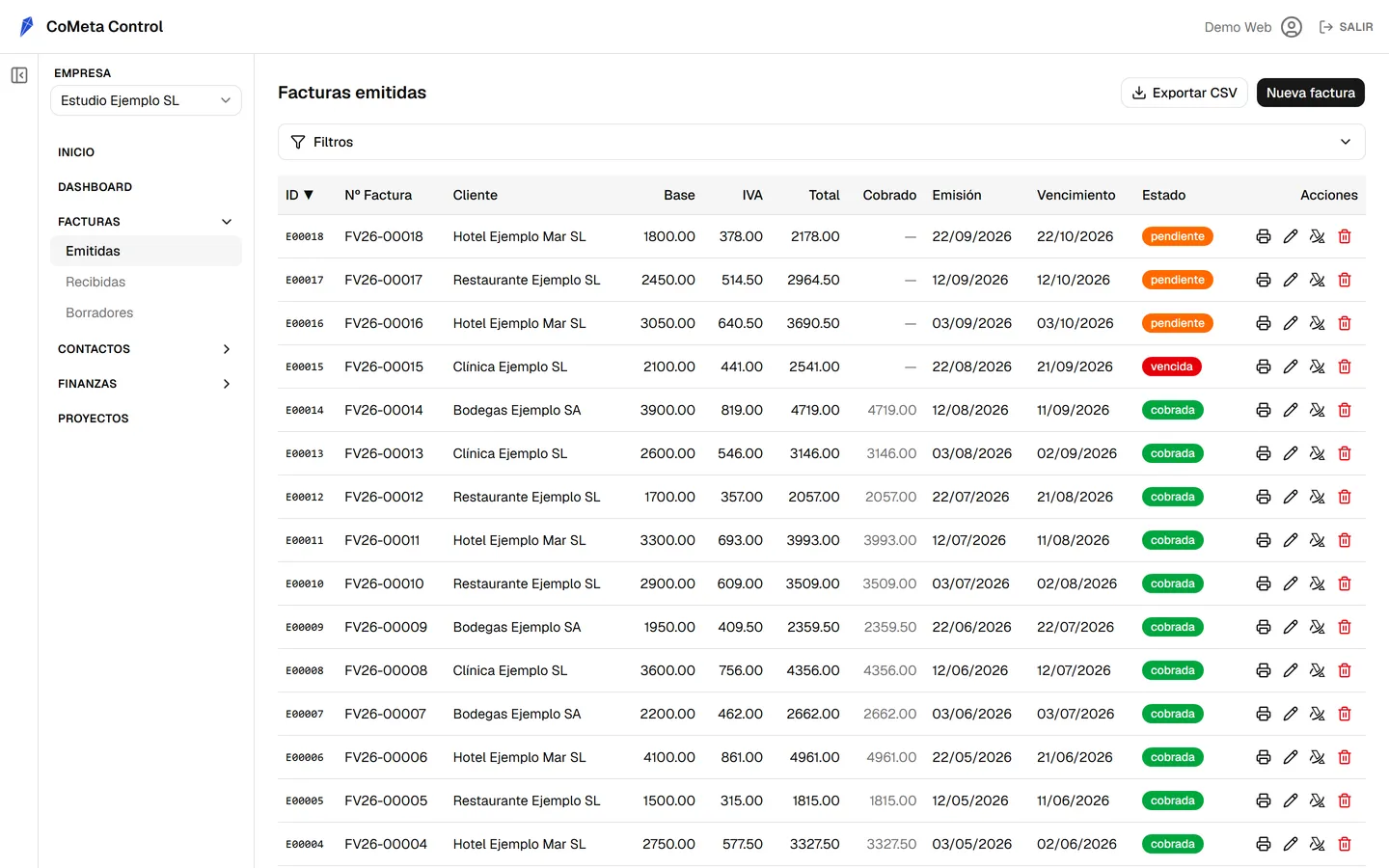Click the base amount 3050.00 in FV26-00016

pyautogui.click(x=667, y=323)
